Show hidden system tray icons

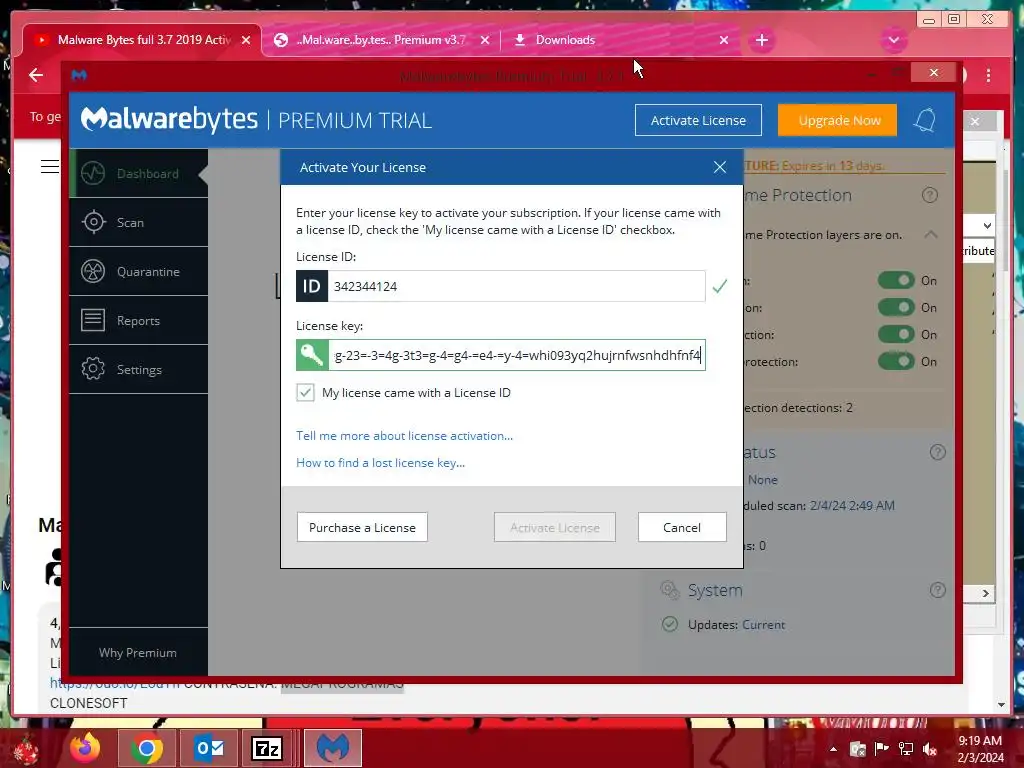point(833,749)
